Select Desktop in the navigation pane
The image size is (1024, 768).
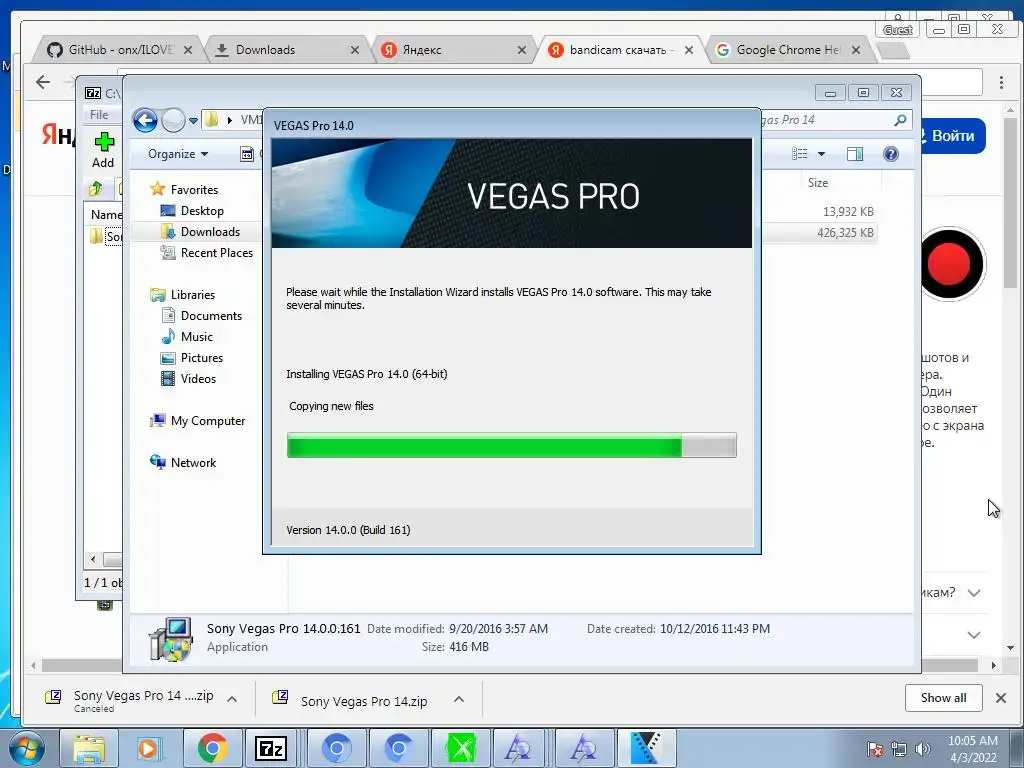coord(192,211)
